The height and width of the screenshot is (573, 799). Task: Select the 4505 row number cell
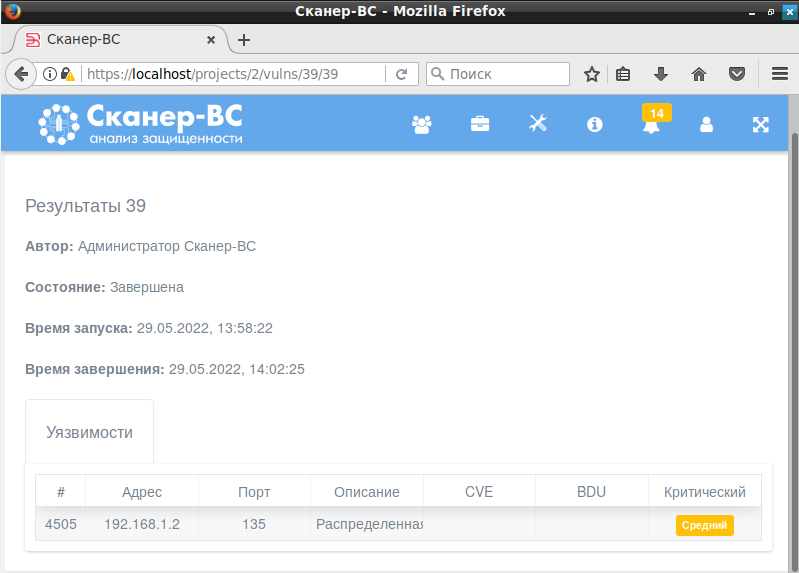tap(61, 524)
